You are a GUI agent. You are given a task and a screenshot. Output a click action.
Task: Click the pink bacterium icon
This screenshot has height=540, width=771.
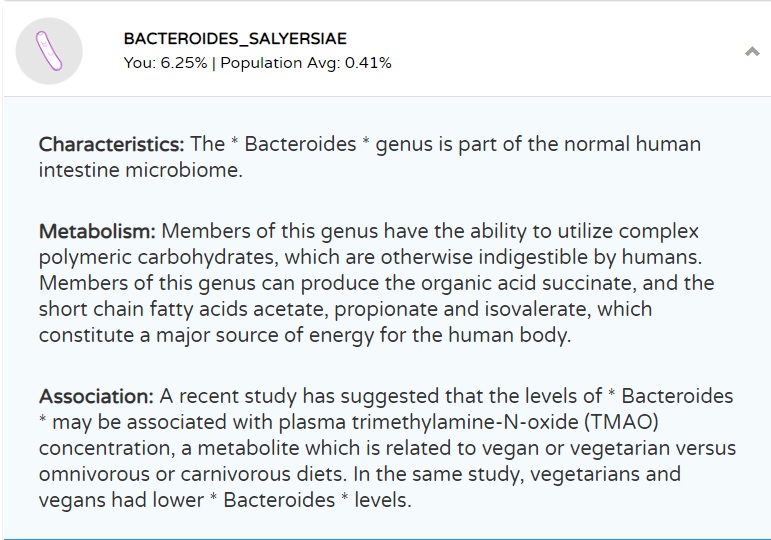[x=48, y=50]
